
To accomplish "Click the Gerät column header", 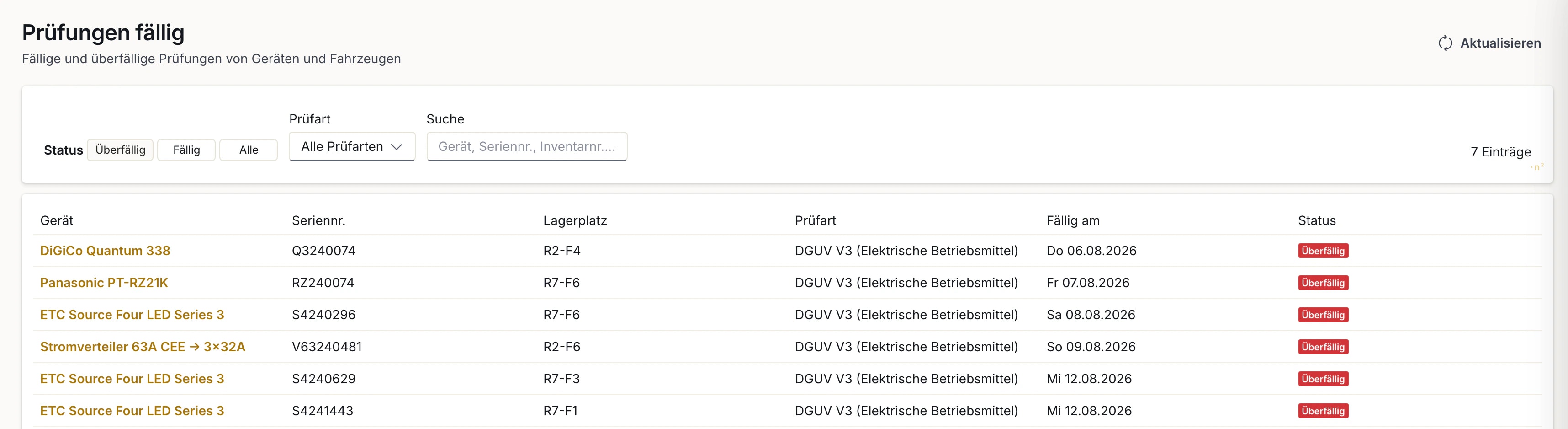I will tap(57, 220).
